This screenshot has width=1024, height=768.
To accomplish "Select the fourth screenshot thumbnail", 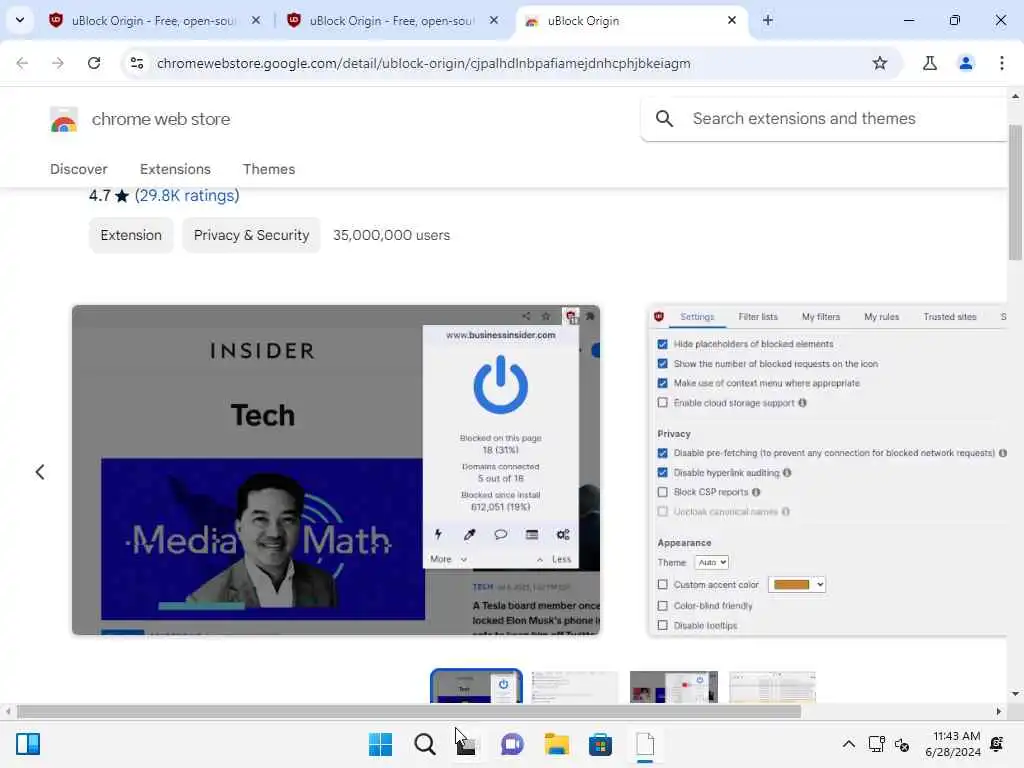I will [772, 688].
